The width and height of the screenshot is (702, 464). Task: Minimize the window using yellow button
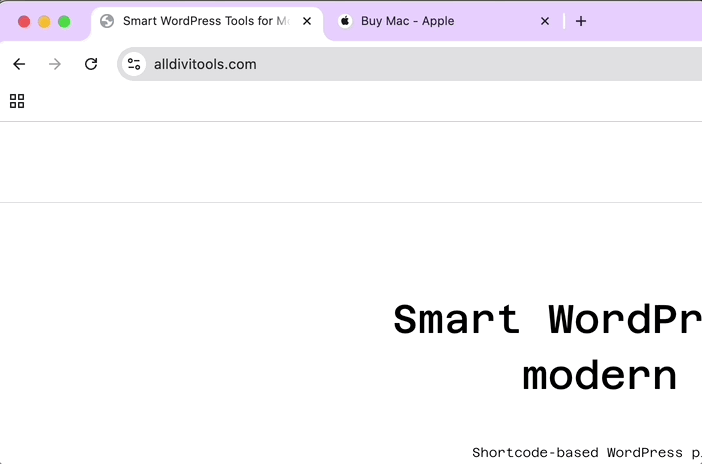(x=44, y=21)
